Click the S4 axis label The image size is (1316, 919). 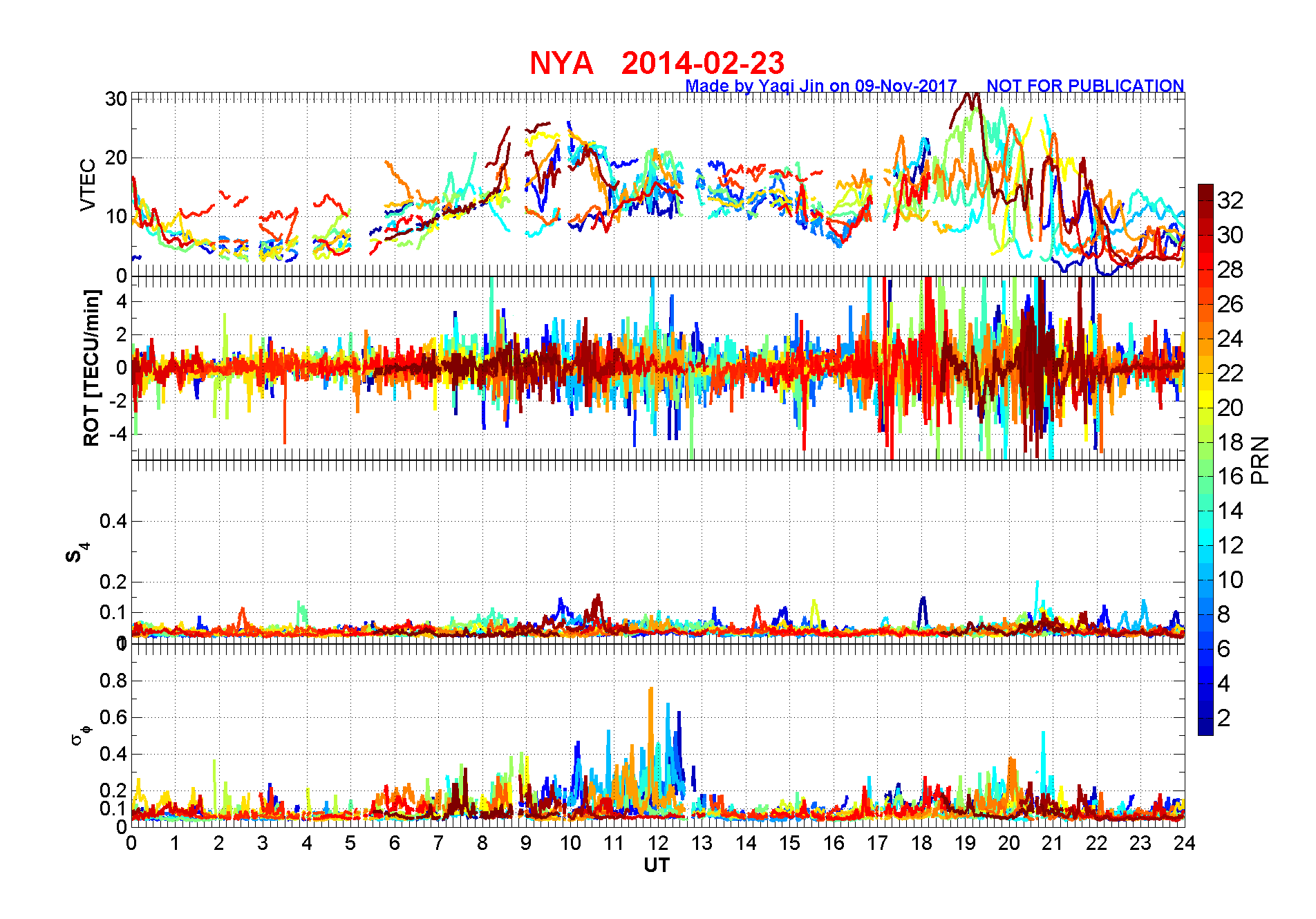(x=77, y=553)
